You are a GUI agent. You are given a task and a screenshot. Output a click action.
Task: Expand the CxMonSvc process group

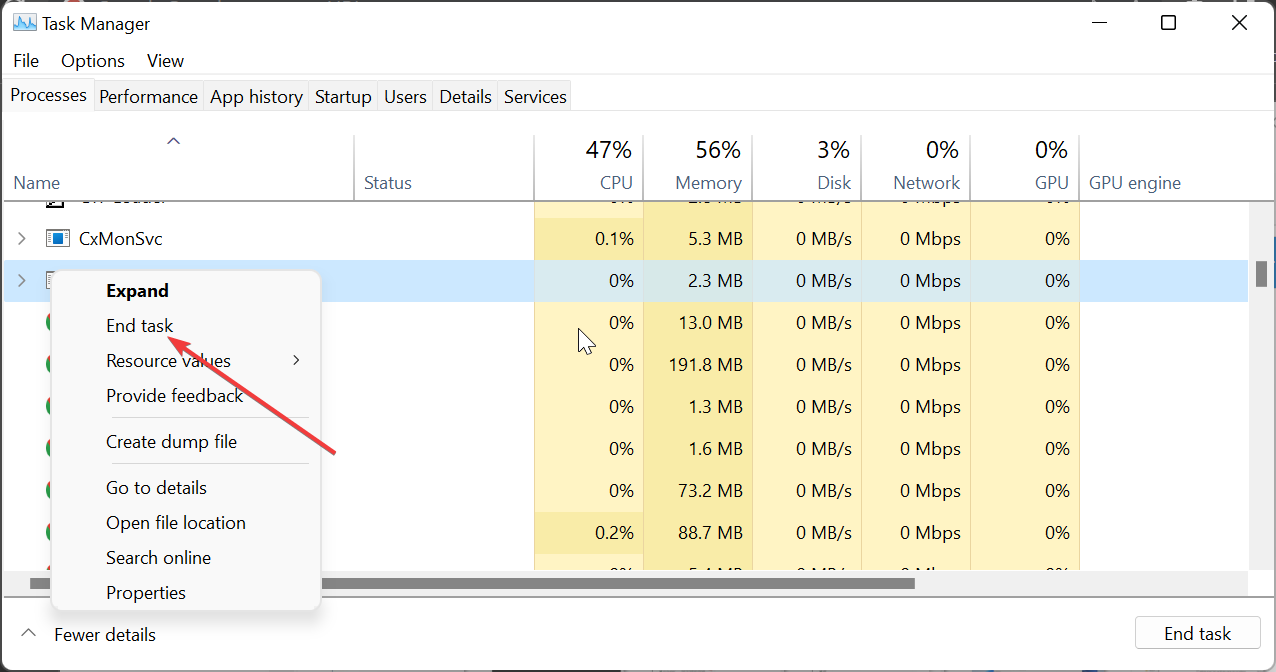(x=21, y=239)
